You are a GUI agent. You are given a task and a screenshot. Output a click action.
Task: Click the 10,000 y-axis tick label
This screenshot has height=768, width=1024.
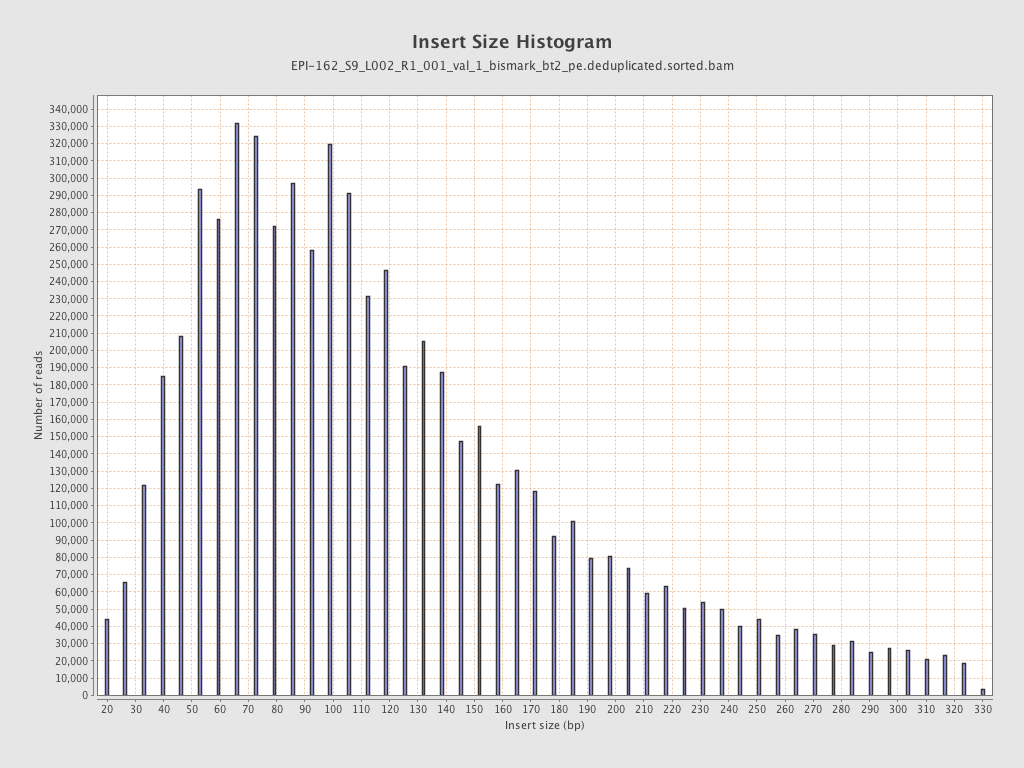tap(70, 678)
